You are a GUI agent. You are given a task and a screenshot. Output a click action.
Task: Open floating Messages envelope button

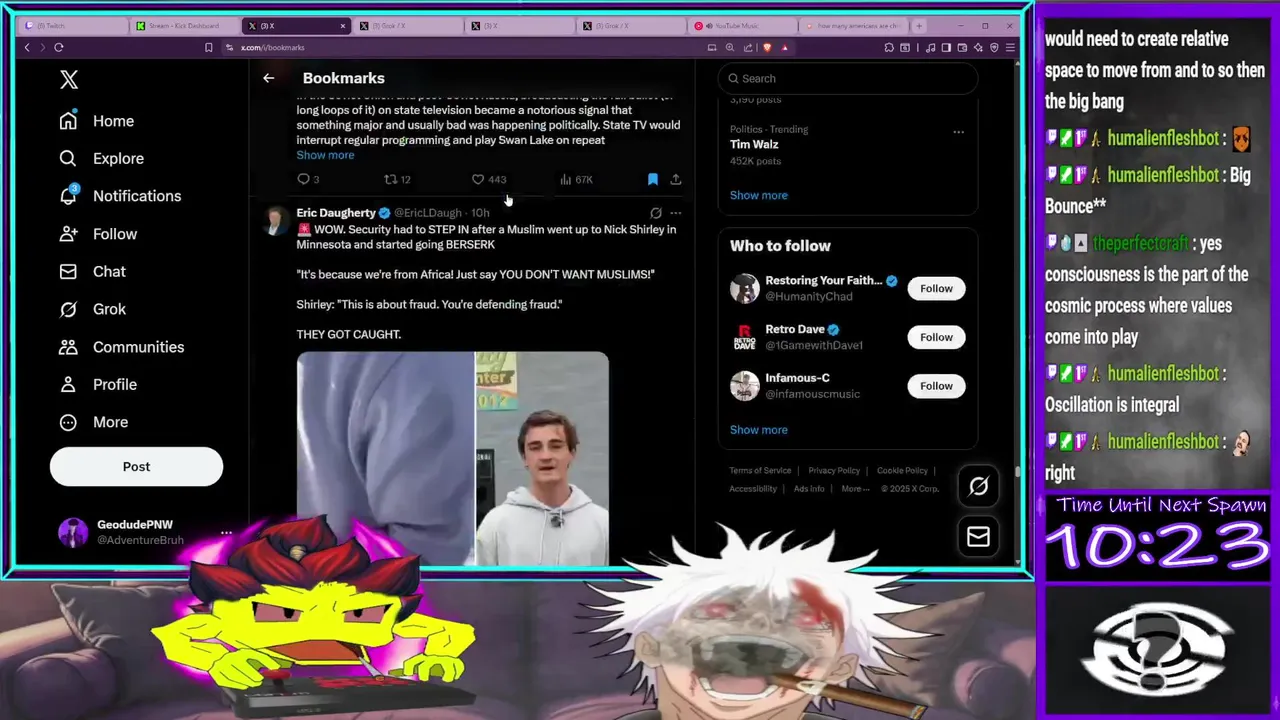[978, 537]
